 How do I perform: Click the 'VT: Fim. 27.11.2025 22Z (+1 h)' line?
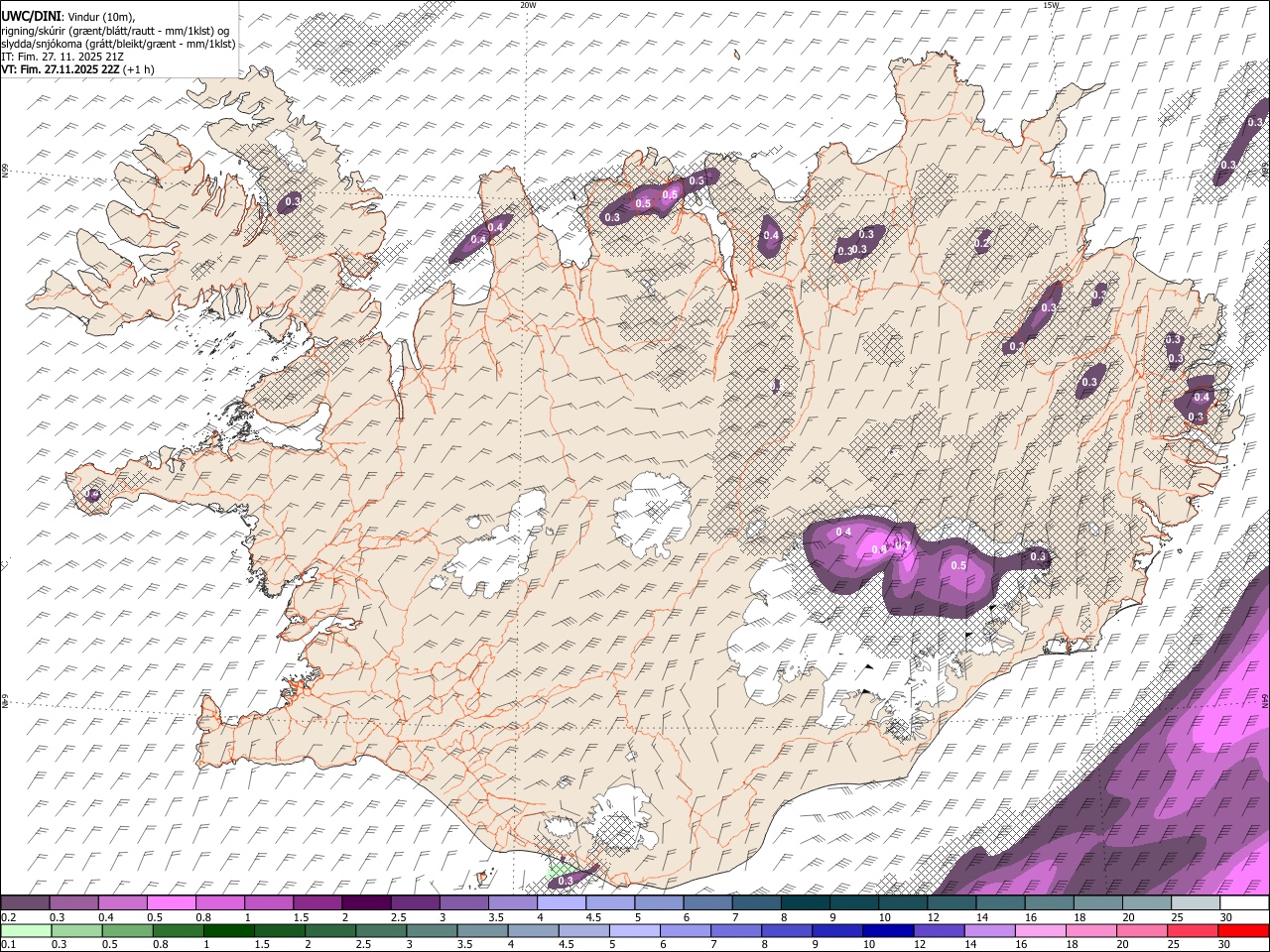[x=77, y=69]
